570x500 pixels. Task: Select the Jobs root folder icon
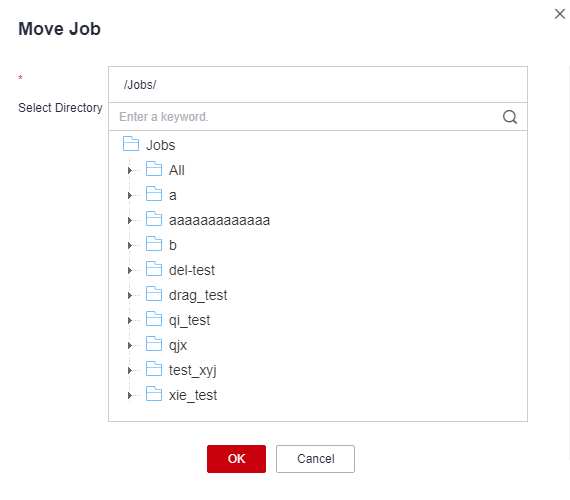(x=131, y=144)
